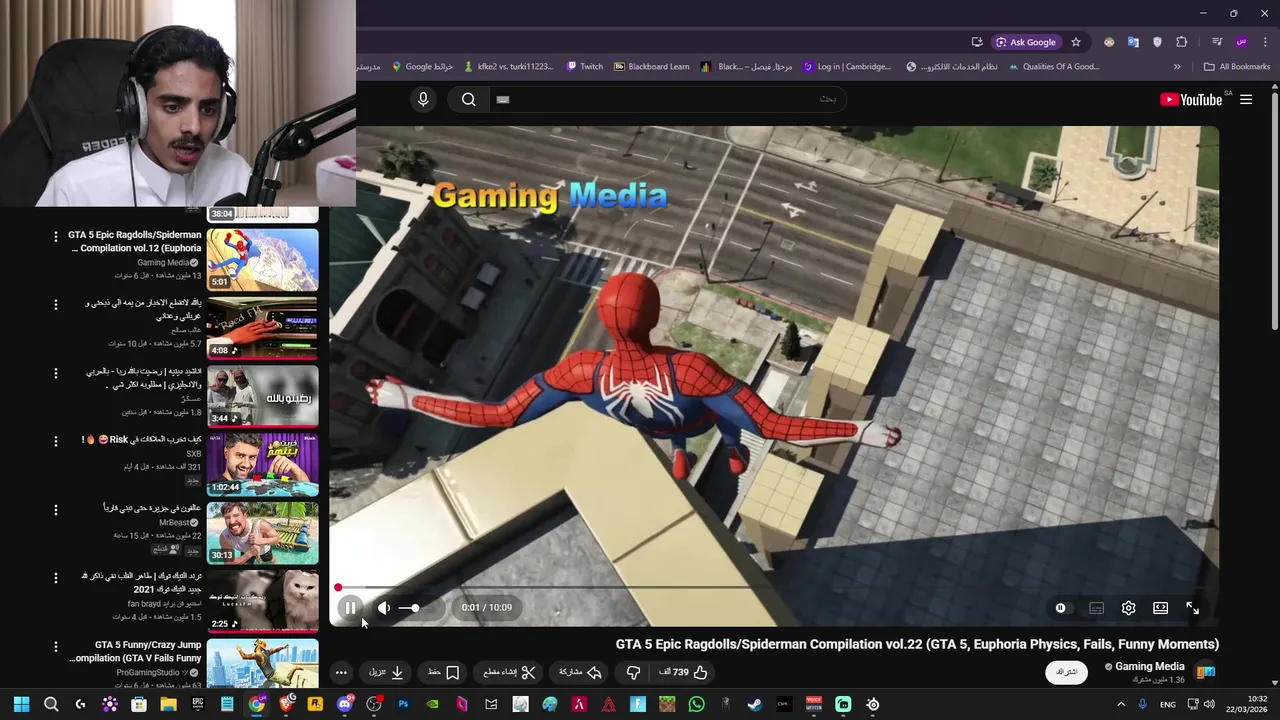Go to the YouTube home logo

tap(1191, 99)
